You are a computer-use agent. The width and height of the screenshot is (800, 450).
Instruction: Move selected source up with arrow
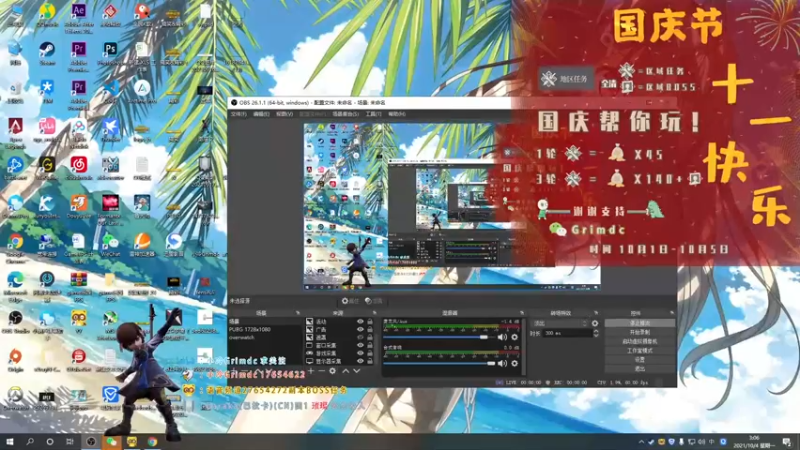click(x=345, y=371)
